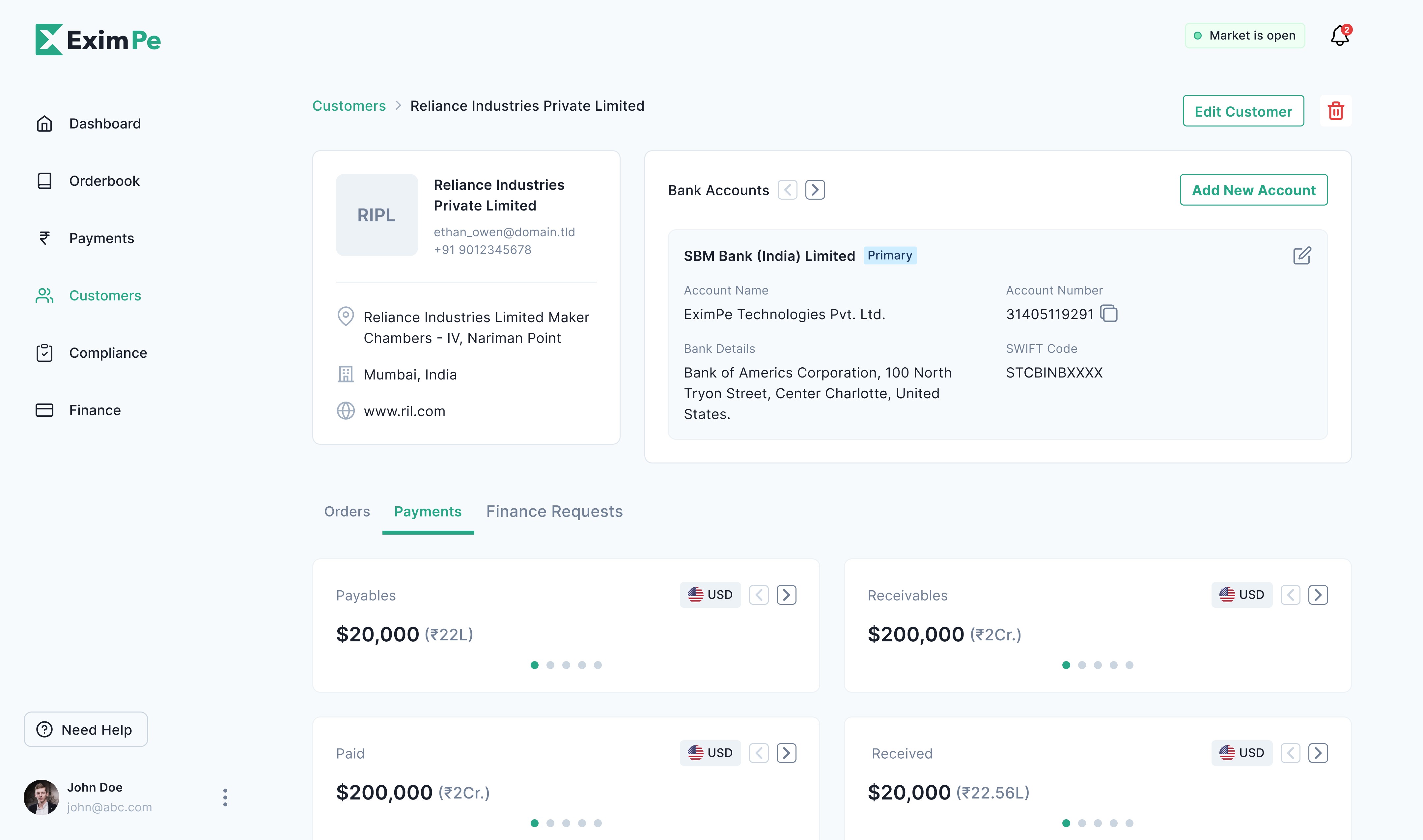Go to previous Paid currency

click(x=759, y=752)
